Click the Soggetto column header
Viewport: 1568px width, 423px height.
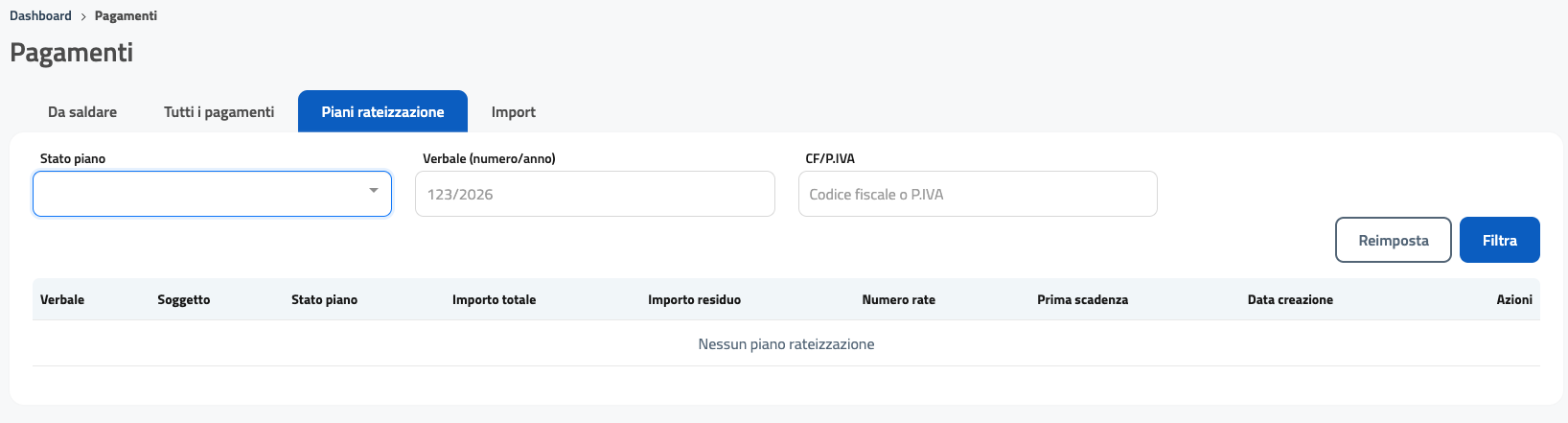point(183,300)
